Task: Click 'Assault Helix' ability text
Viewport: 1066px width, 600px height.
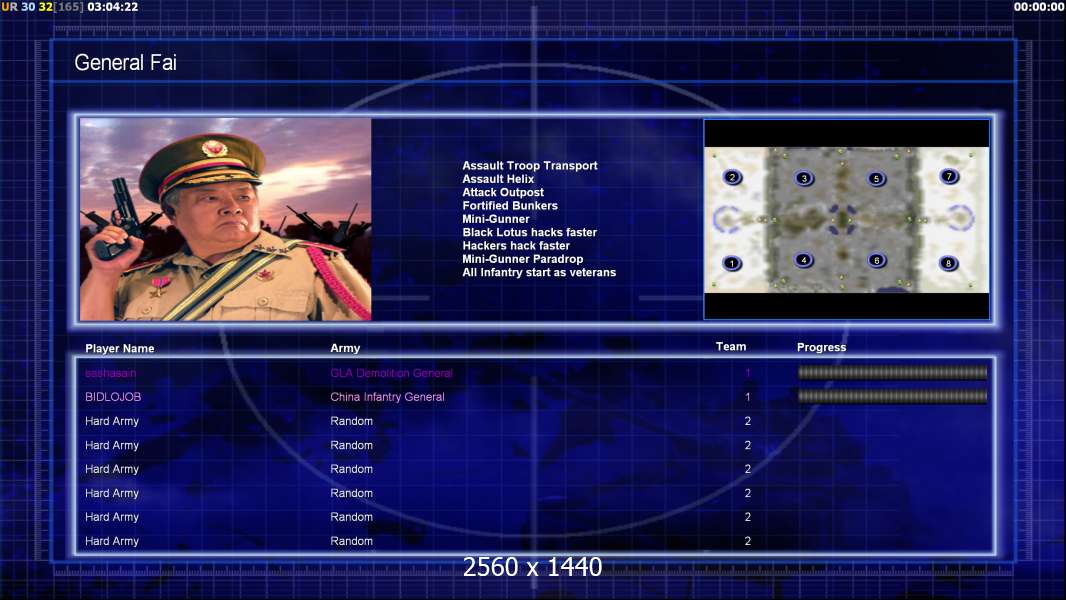Action: click(x=498, y=179)
